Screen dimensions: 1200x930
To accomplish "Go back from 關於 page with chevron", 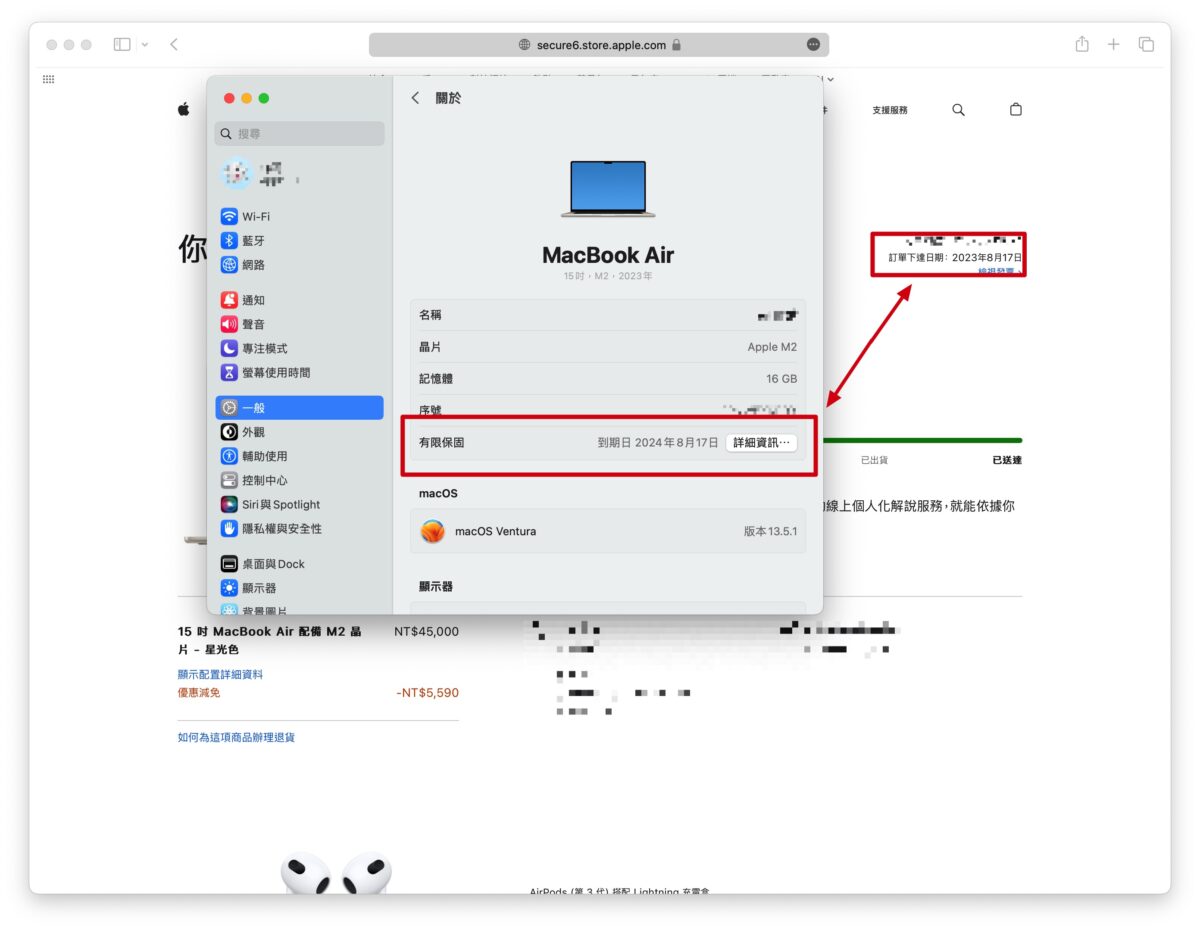I will click(x=416, y=98).
